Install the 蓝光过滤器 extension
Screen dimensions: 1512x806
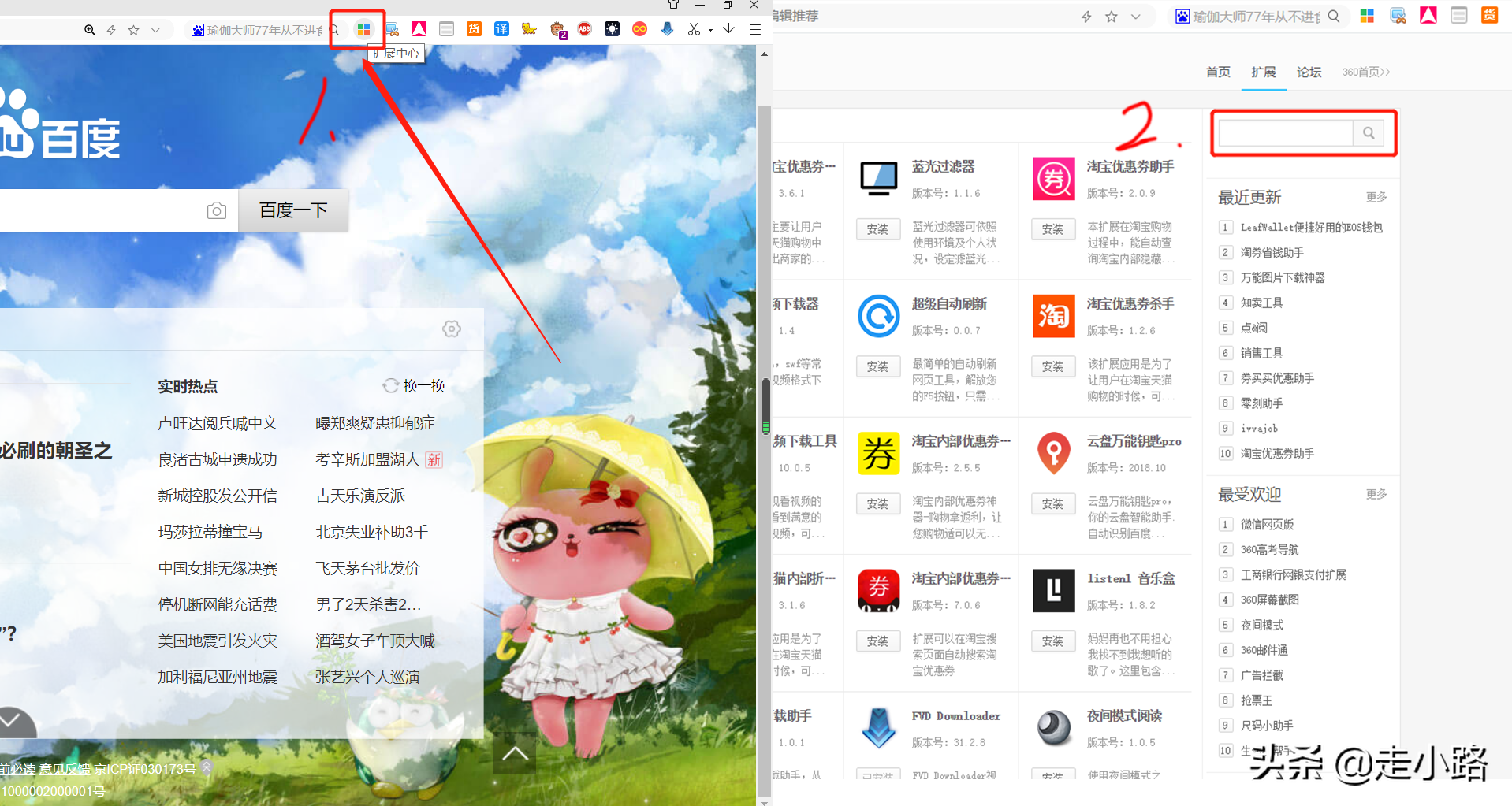878,229
